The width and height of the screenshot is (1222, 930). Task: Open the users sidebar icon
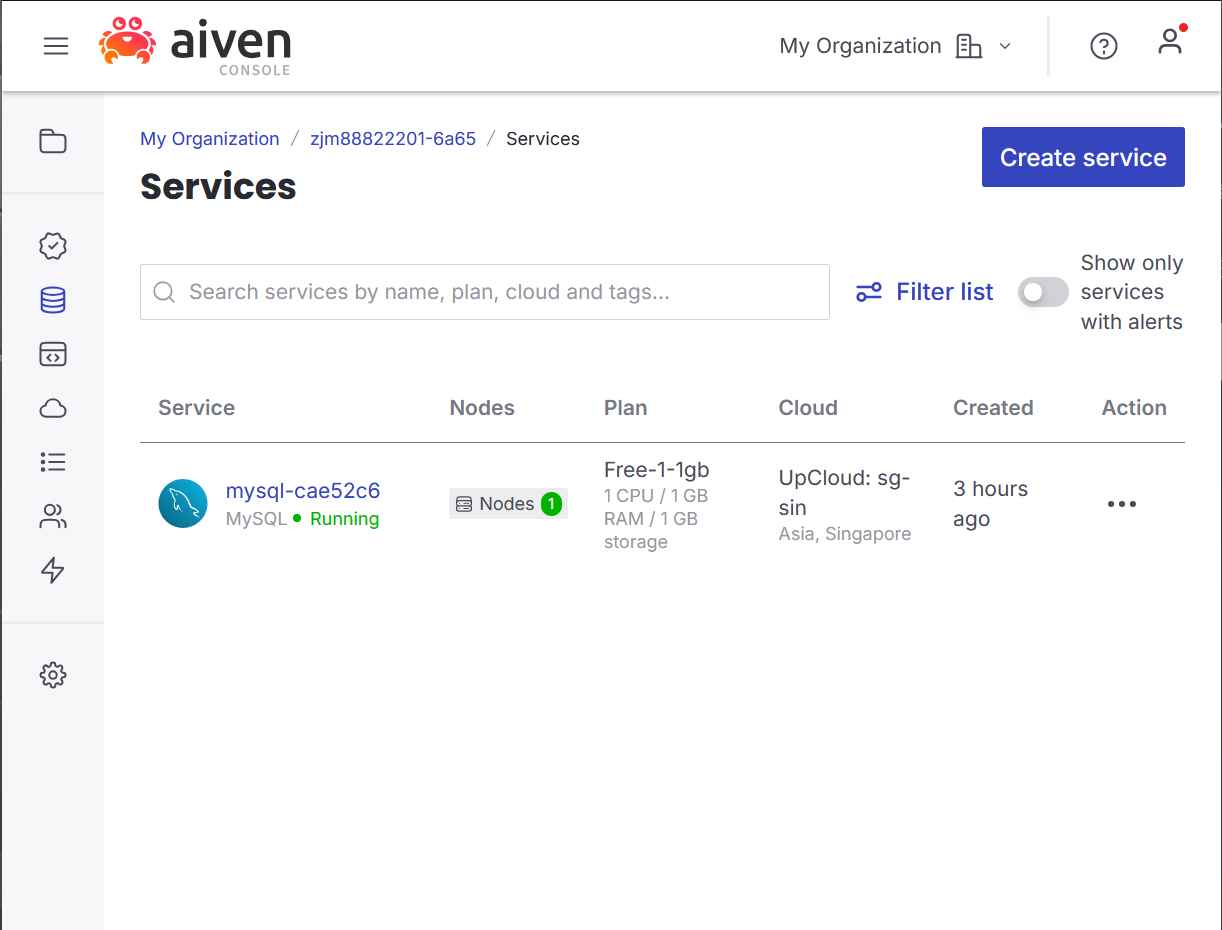tap(53, 516)
